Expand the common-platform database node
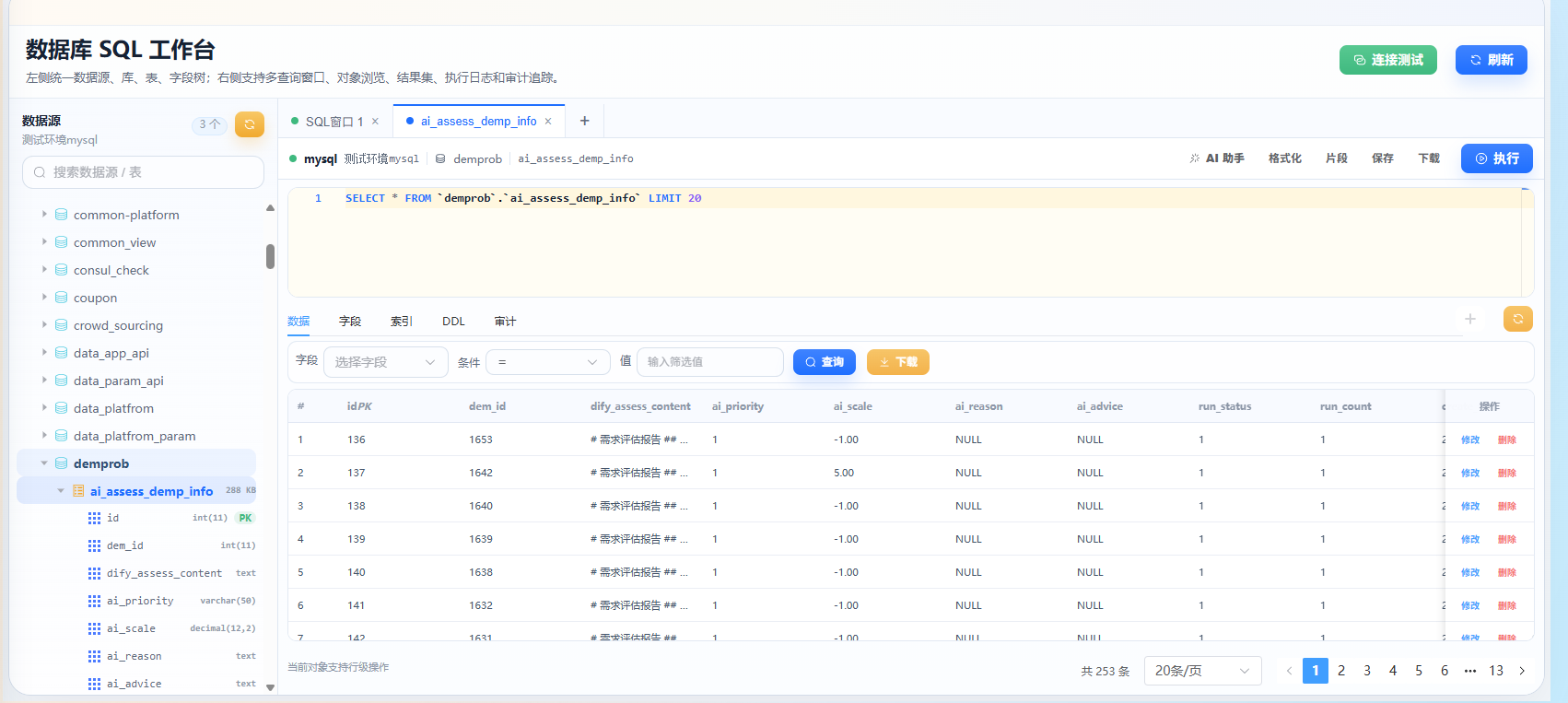Image resolution: width=1568 pixels, height=703 pixels. tap(44, 214)
